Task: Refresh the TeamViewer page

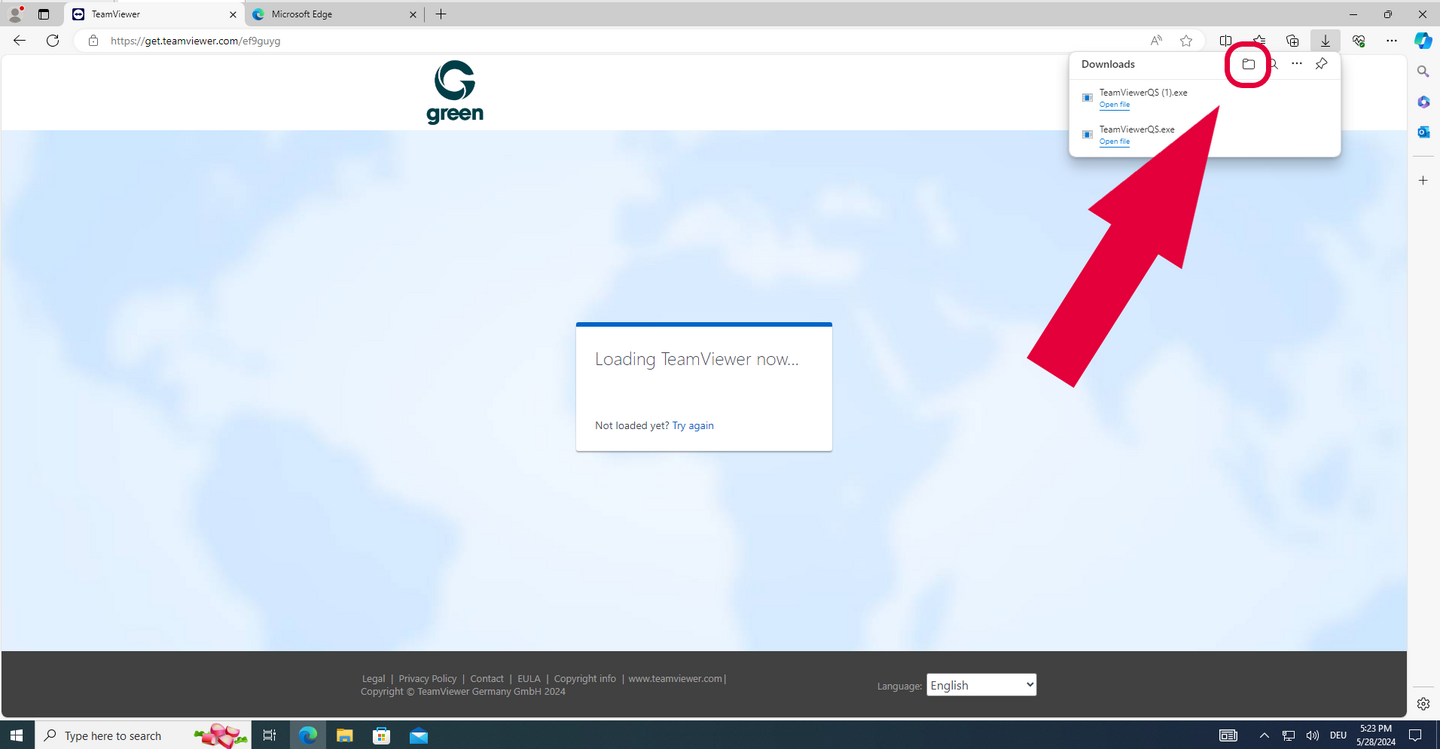Action: 53,41
